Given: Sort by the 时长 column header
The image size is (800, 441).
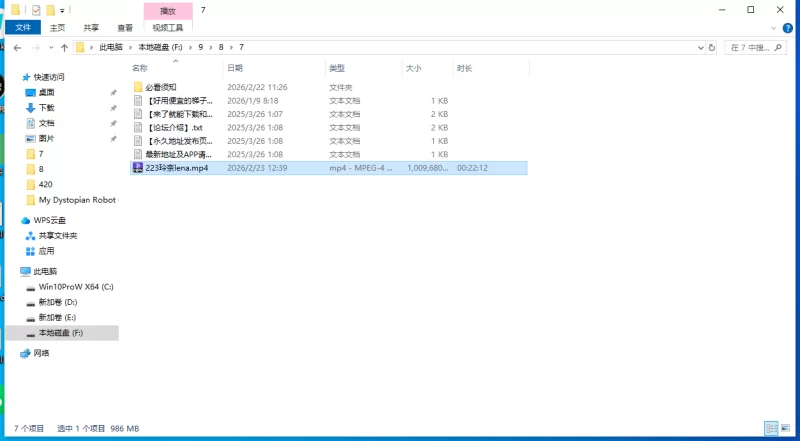Looking at the screenshot, I should coord(491,68).
